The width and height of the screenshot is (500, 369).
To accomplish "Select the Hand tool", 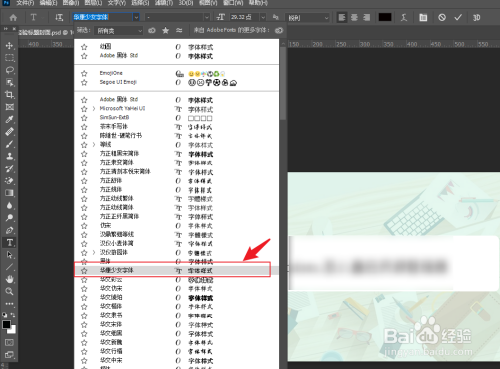I will point(9,279).
